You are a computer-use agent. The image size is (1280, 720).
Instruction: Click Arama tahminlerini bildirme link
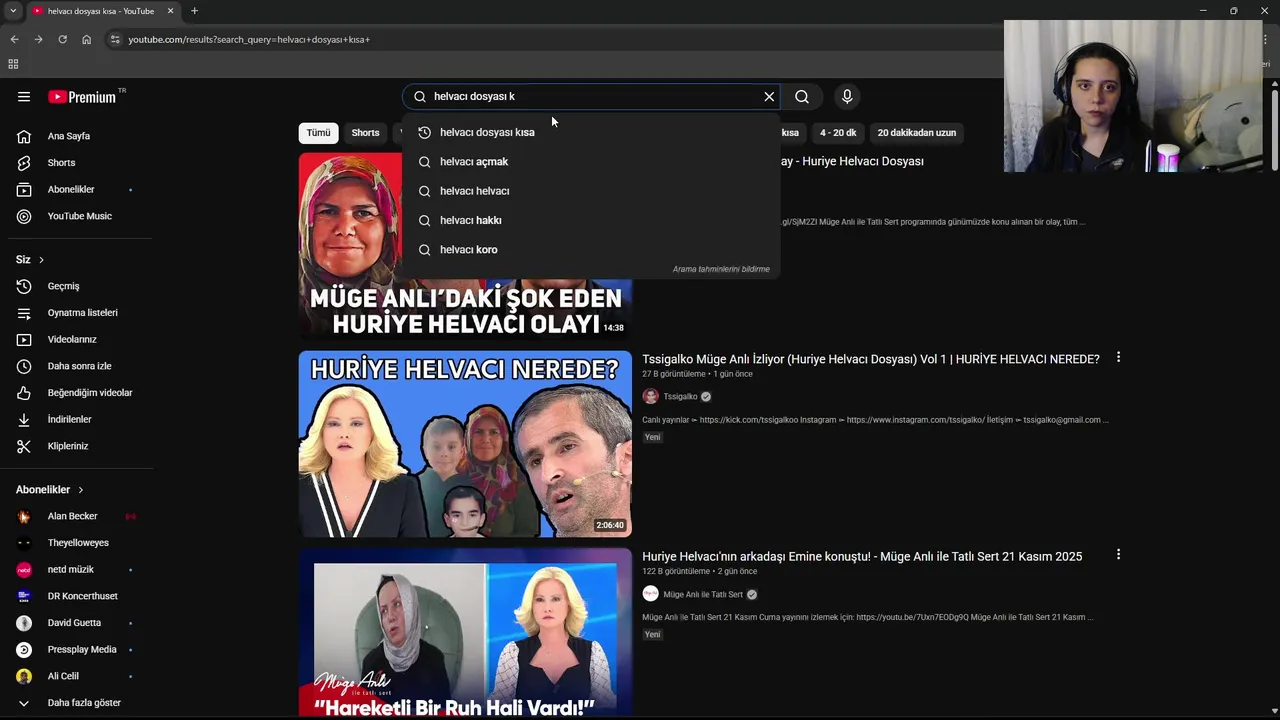(721, 269)
